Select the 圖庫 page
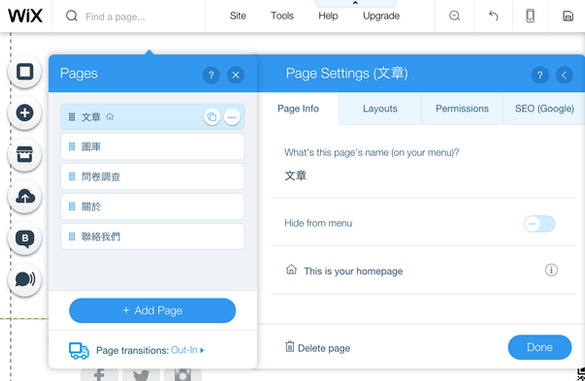Screen dimensions: 585x381 pyautogui.click(x=152, y=147)
